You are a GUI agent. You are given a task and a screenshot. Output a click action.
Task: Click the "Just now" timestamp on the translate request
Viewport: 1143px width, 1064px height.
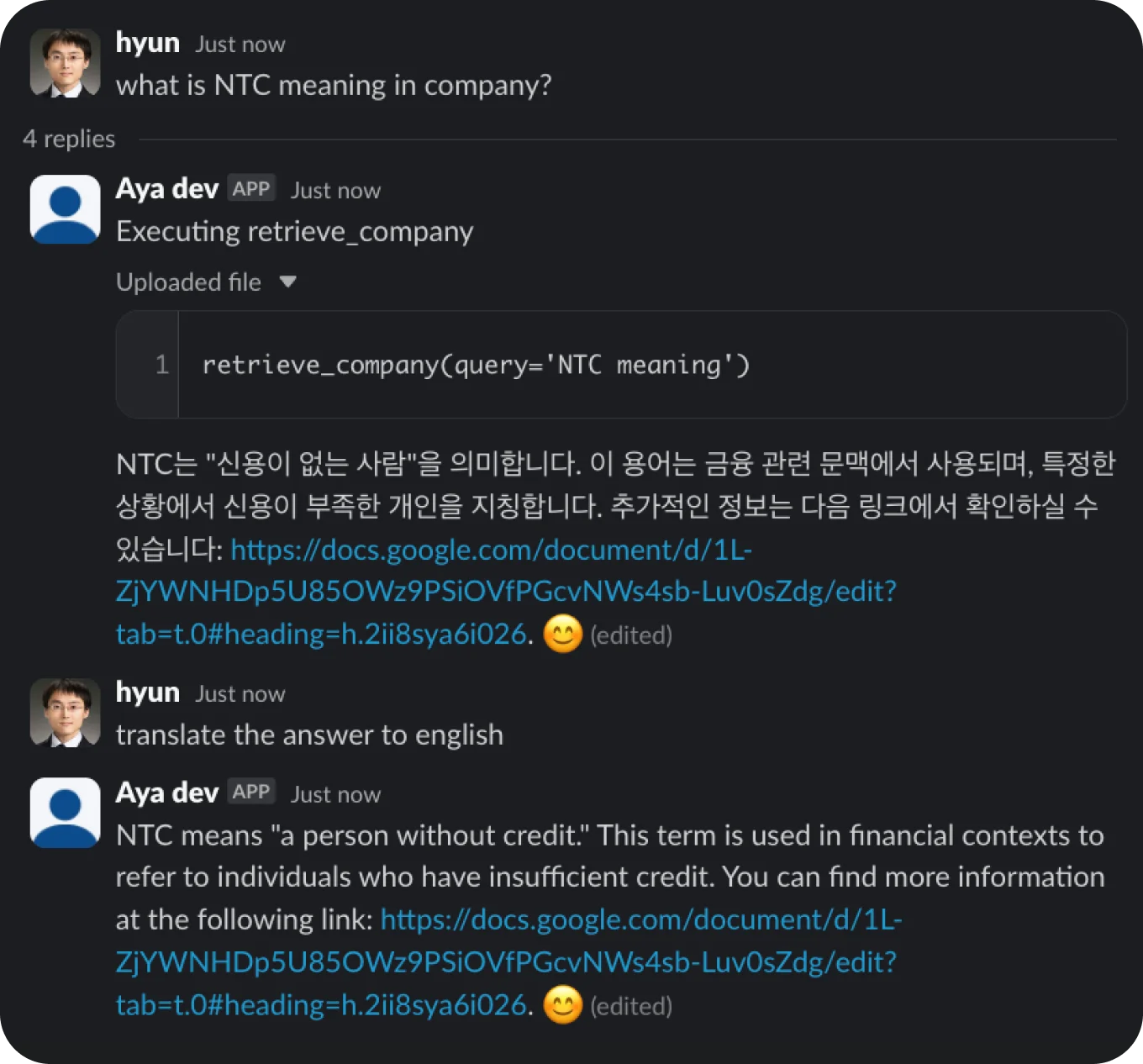(x=240, y=694)
